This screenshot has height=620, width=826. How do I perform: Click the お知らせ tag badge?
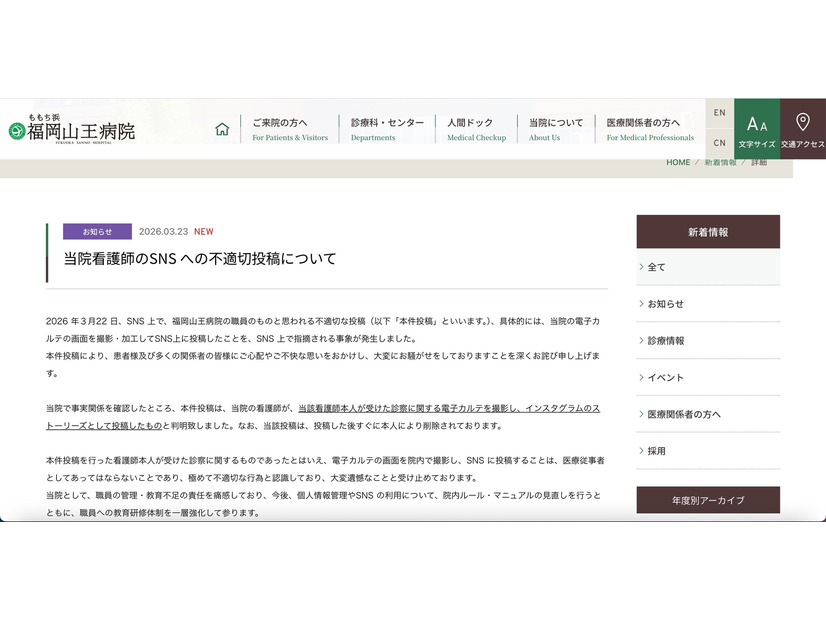click(x=96, y=230)
